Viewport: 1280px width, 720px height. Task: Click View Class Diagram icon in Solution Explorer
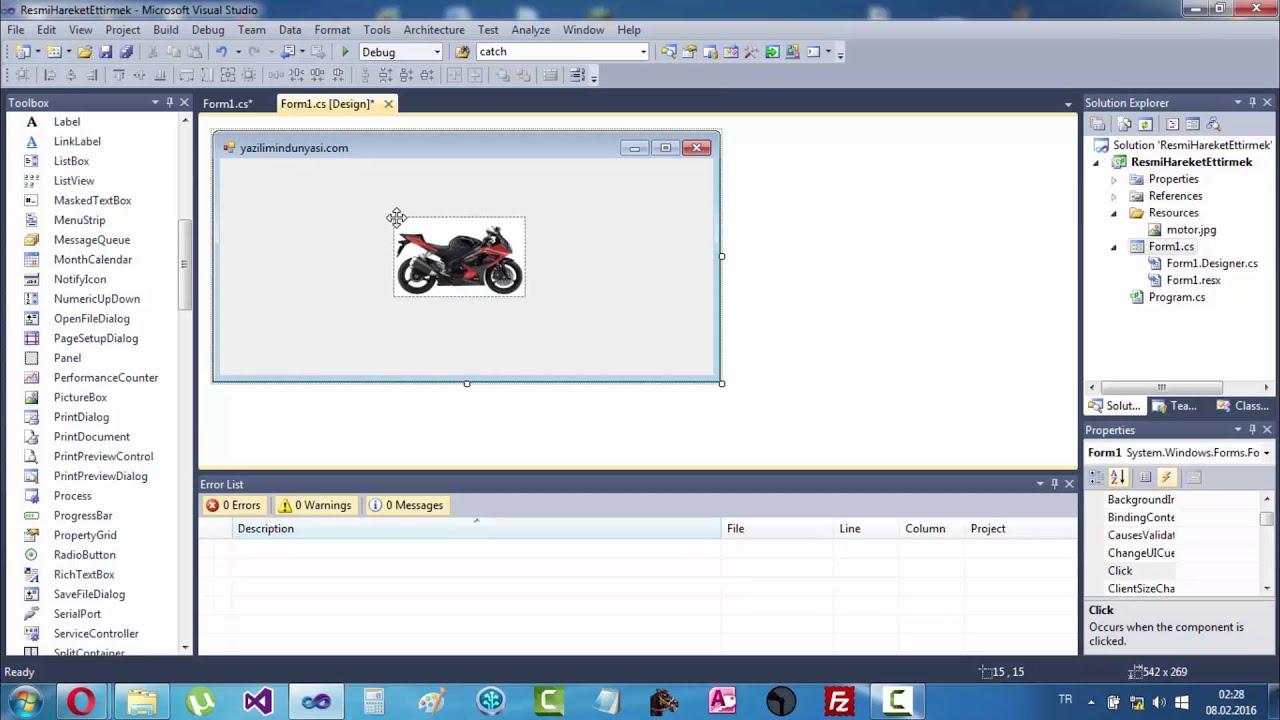(1213, 124)
